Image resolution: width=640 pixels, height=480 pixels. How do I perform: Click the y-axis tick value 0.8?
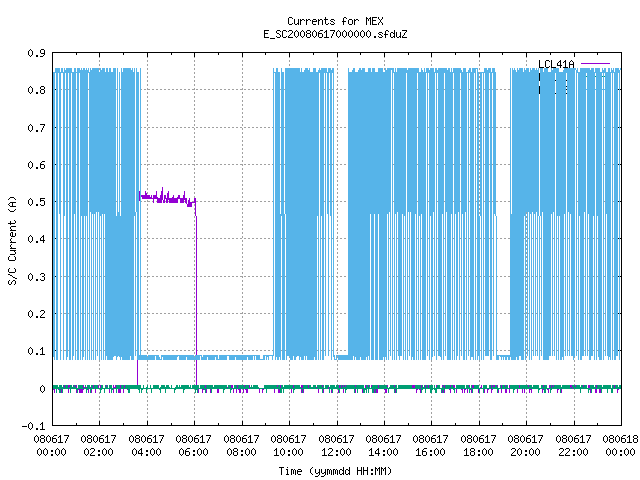(x=36, y=90)
